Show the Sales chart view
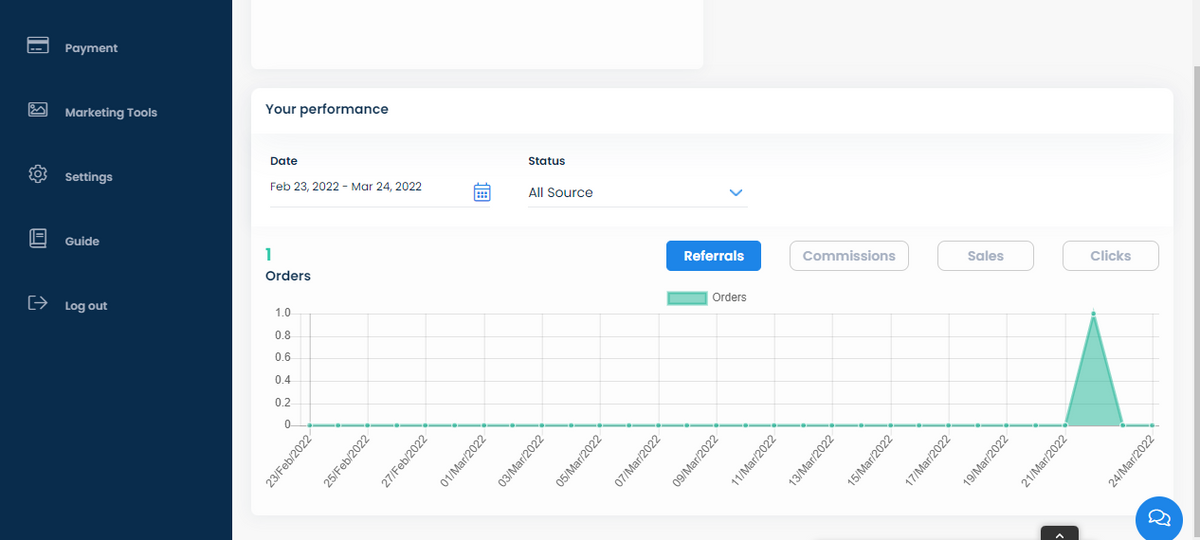The image size is (1200, 540). [985, 256]
